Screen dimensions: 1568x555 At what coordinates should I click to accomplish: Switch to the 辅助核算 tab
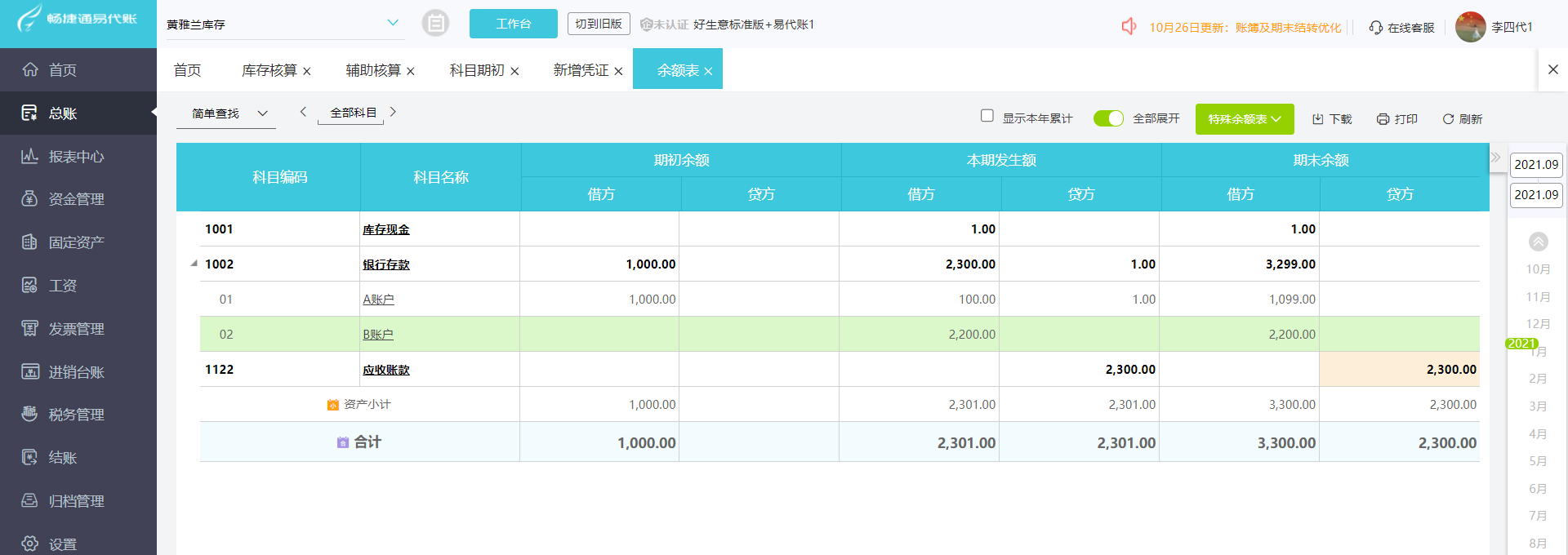(373, 70)
